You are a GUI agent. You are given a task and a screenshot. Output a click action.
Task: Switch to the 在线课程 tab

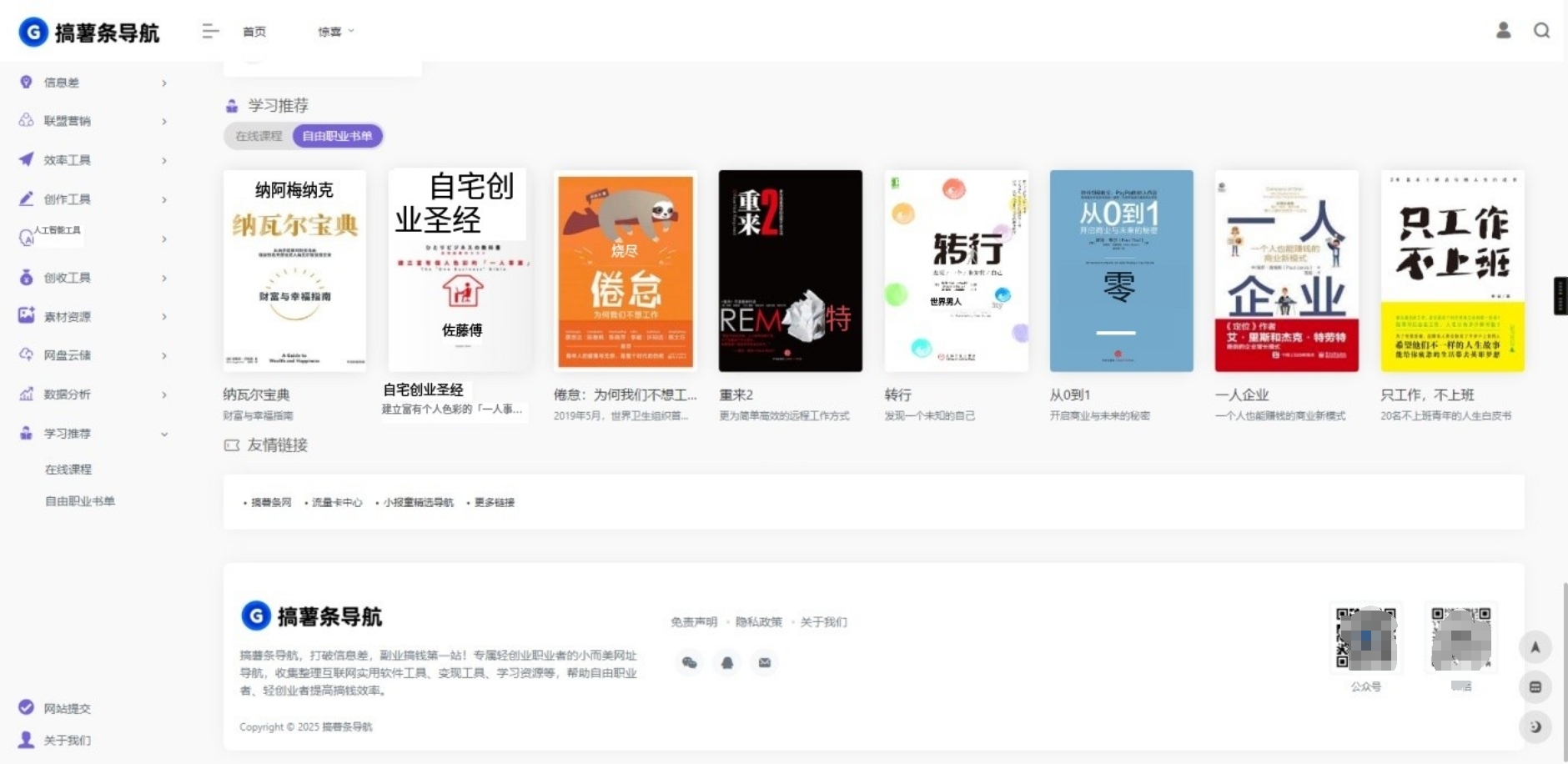(259, 136)
